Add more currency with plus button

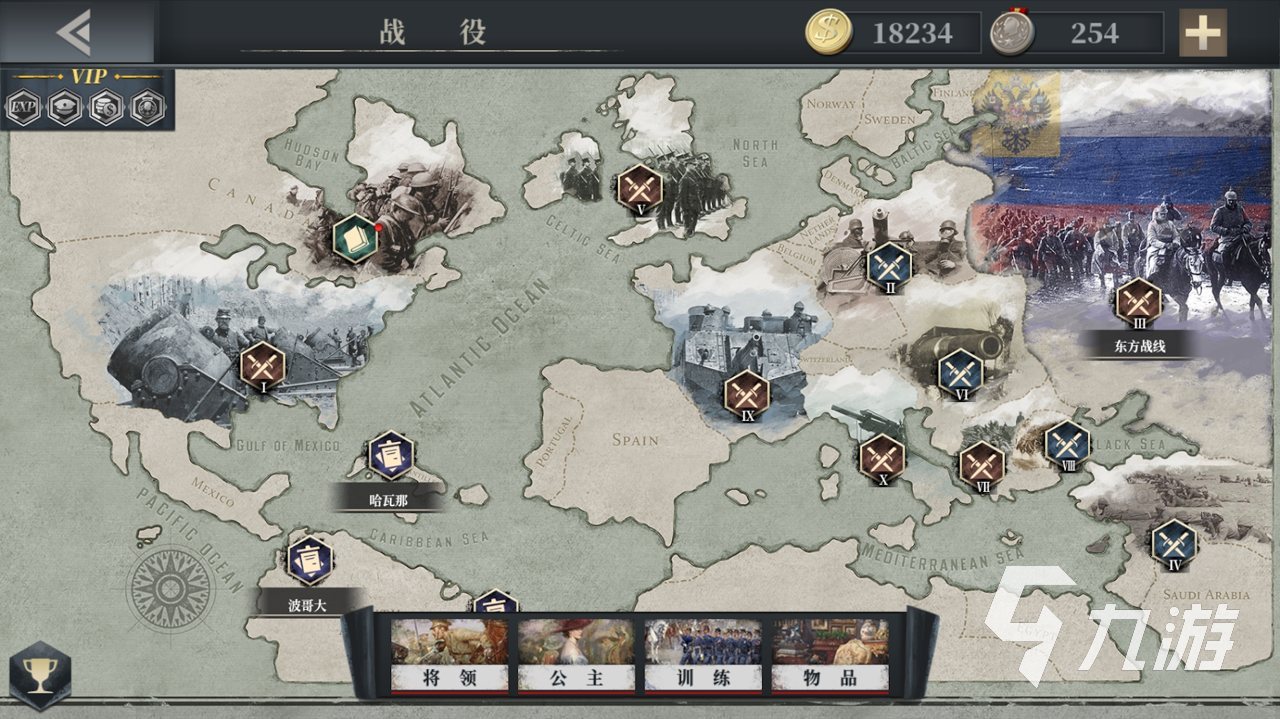click(x=1202, y=34)
